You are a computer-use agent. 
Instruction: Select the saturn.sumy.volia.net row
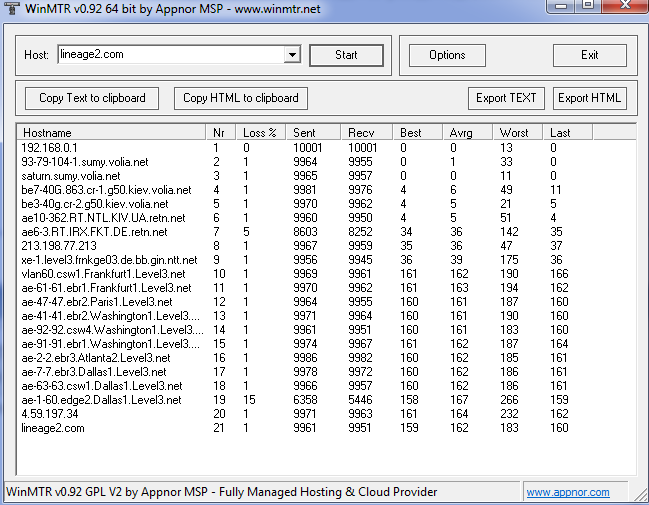point(326,176)
